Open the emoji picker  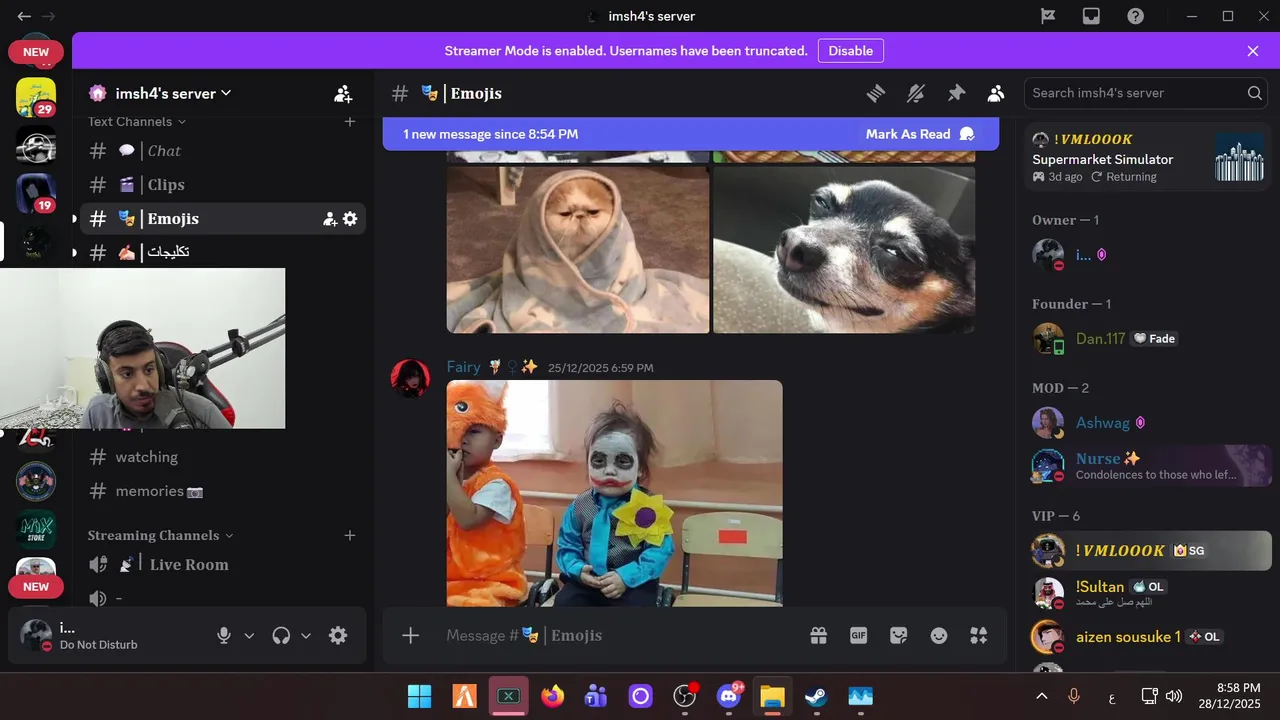click(938, 636)
